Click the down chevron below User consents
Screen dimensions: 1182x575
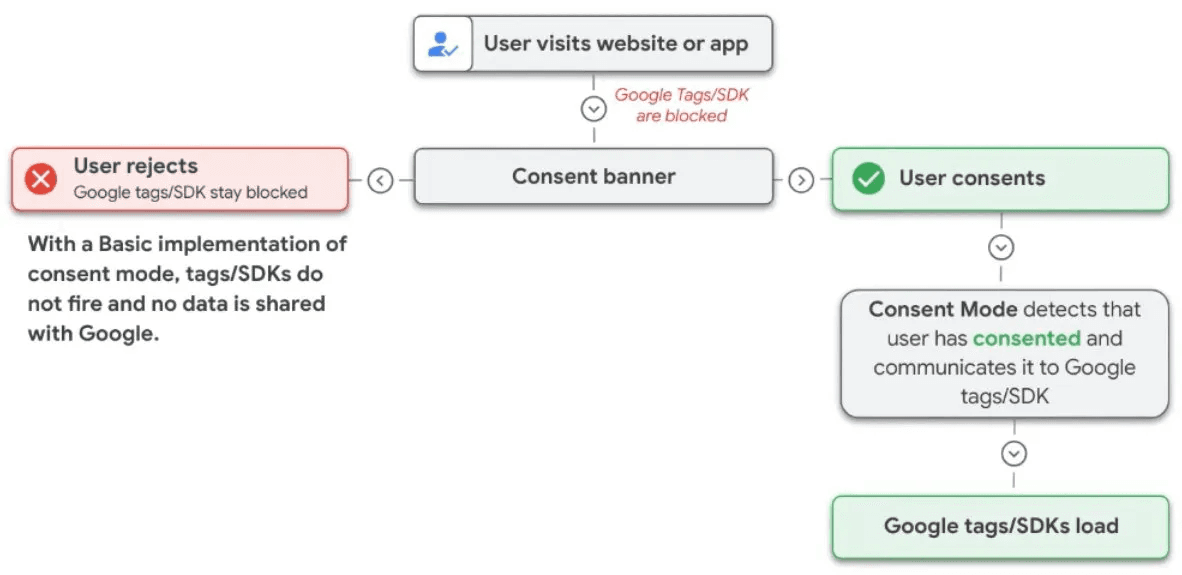tap(1001, 247)
